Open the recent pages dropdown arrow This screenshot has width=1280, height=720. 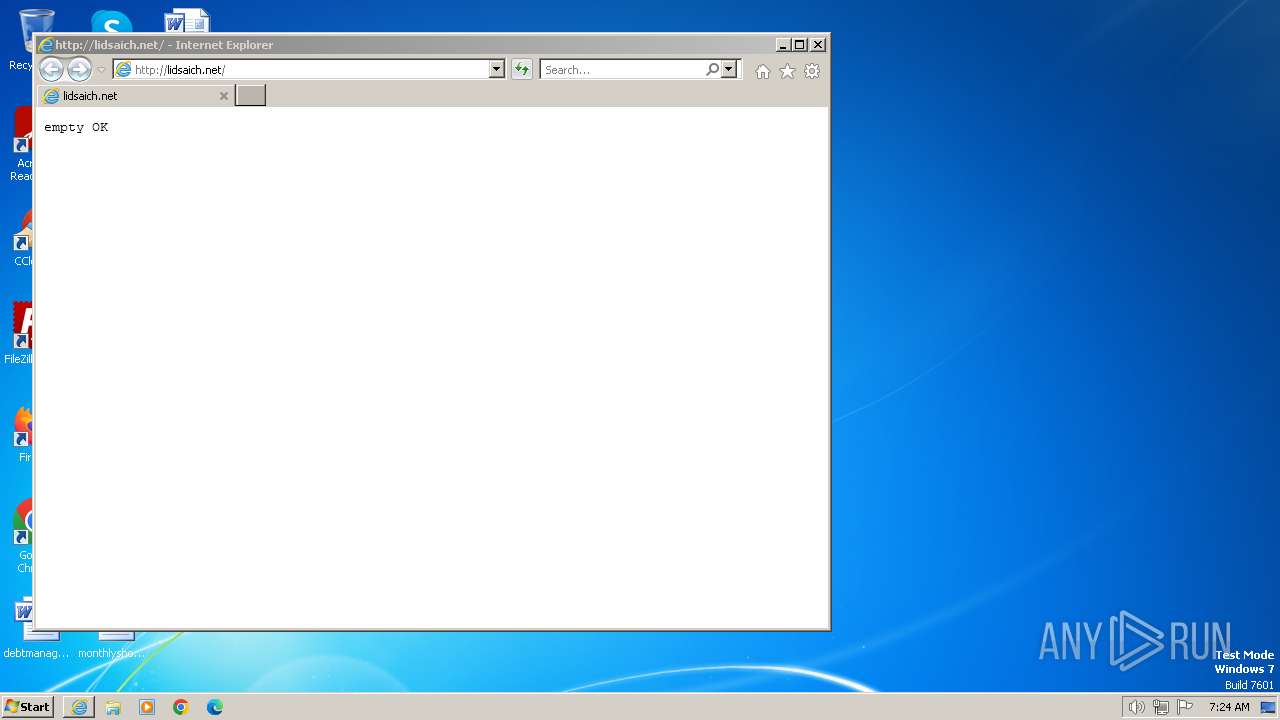point(101,70)
